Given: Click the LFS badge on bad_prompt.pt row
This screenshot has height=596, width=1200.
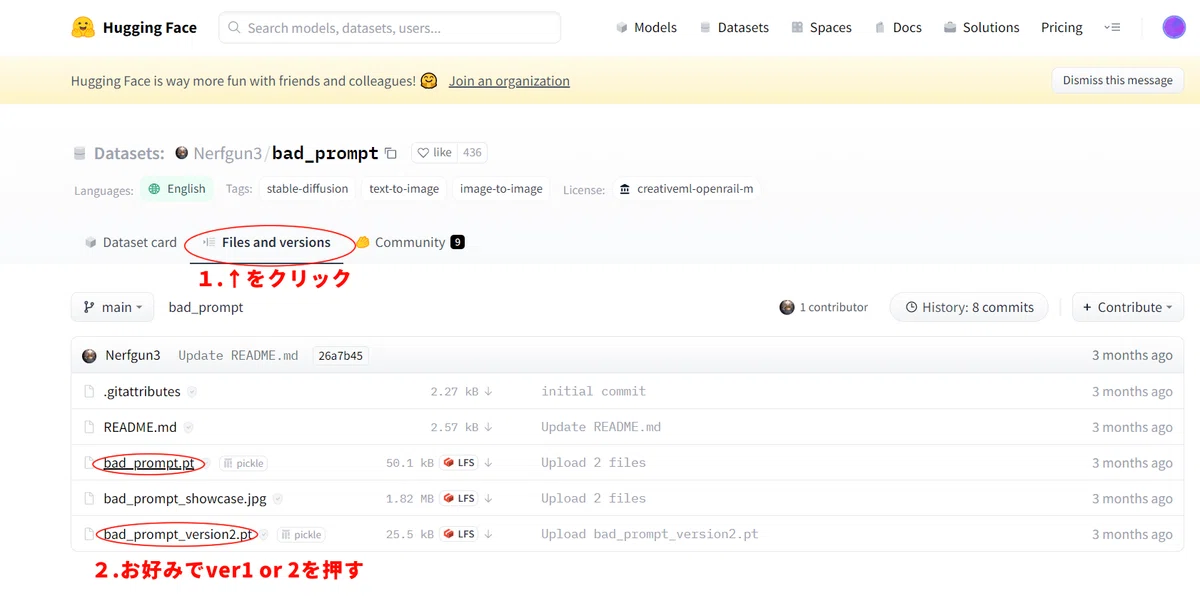Looking at the screenshot, I should 459,463.
